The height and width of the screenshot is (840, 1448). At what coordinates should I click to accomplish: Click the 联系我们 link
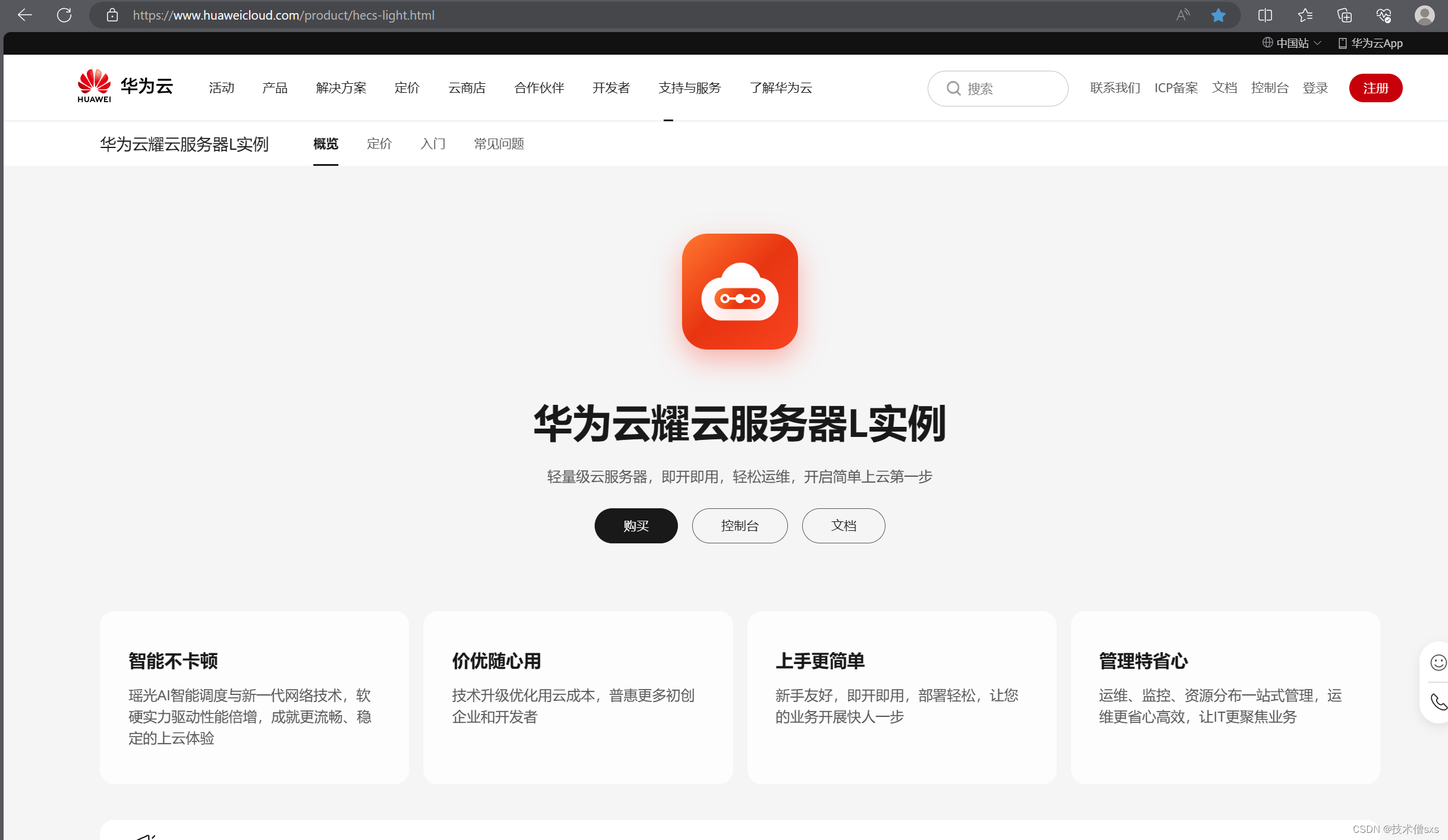pyautogui.click(x=1115, y=87)
